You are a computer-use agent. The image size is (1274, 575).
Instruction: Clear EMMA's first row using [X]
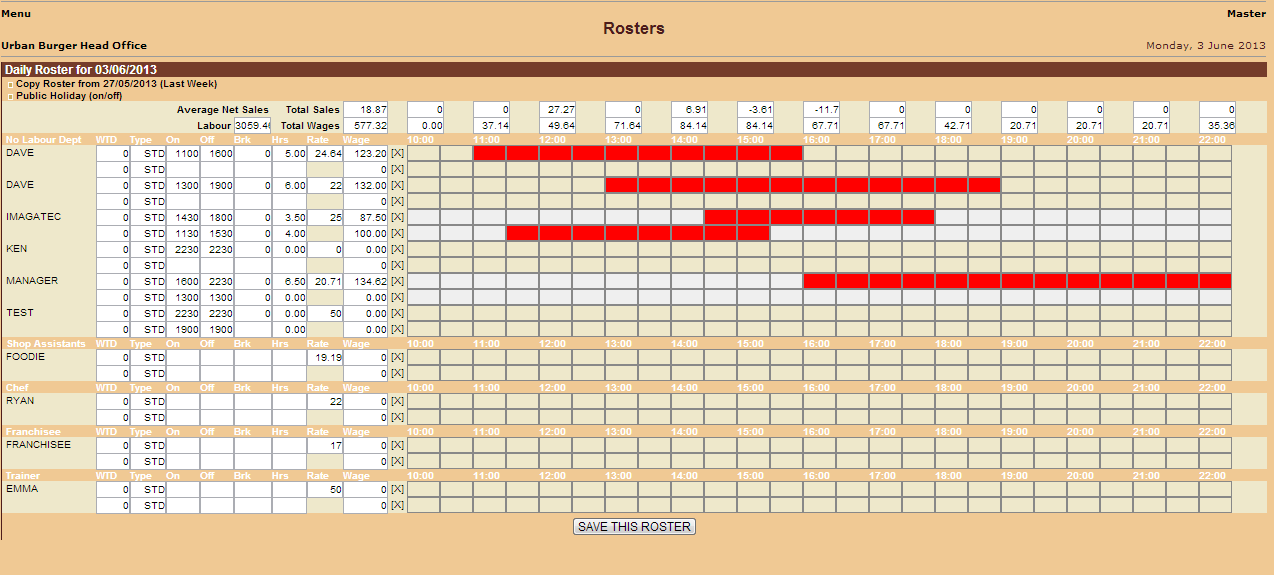397,490
